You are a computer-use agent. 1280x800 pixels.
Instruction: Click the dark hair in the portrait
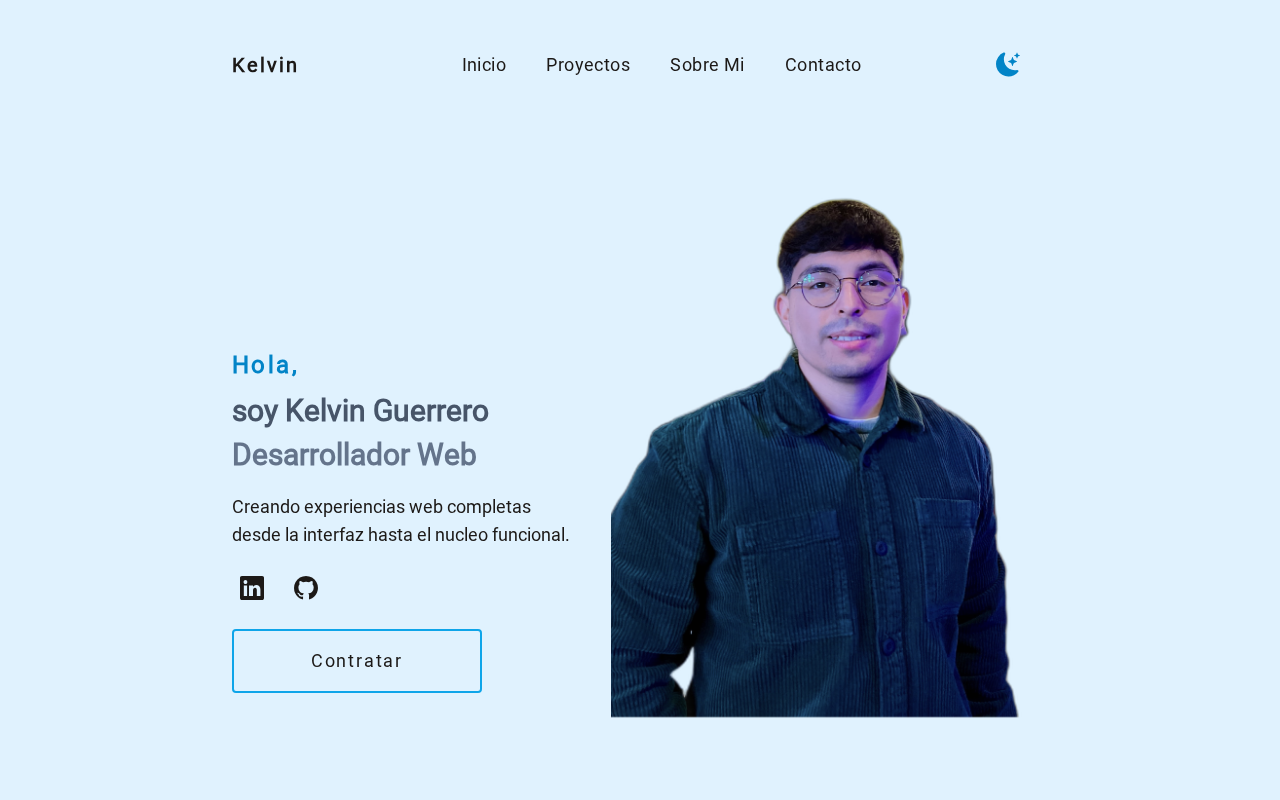pyautogui.click(x=842, y=230)
